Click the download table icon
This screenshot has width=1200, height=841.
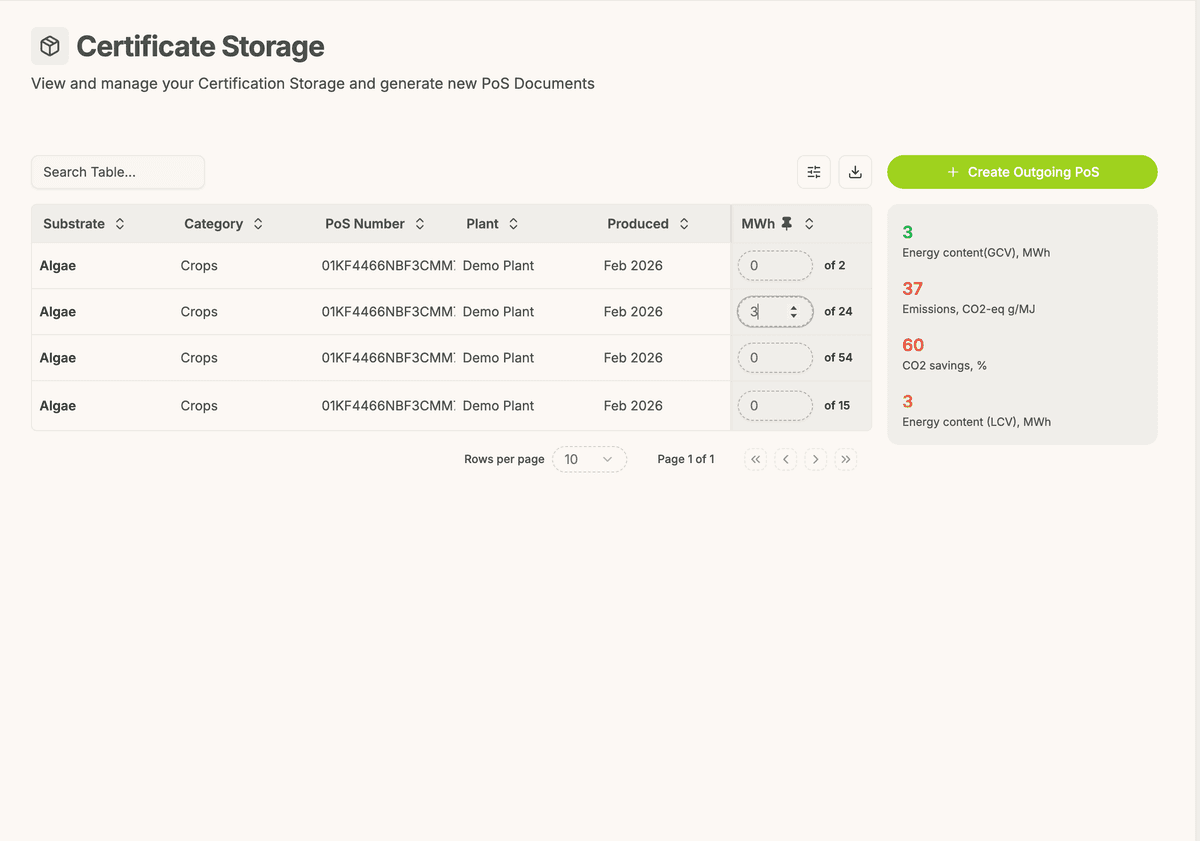855,172
